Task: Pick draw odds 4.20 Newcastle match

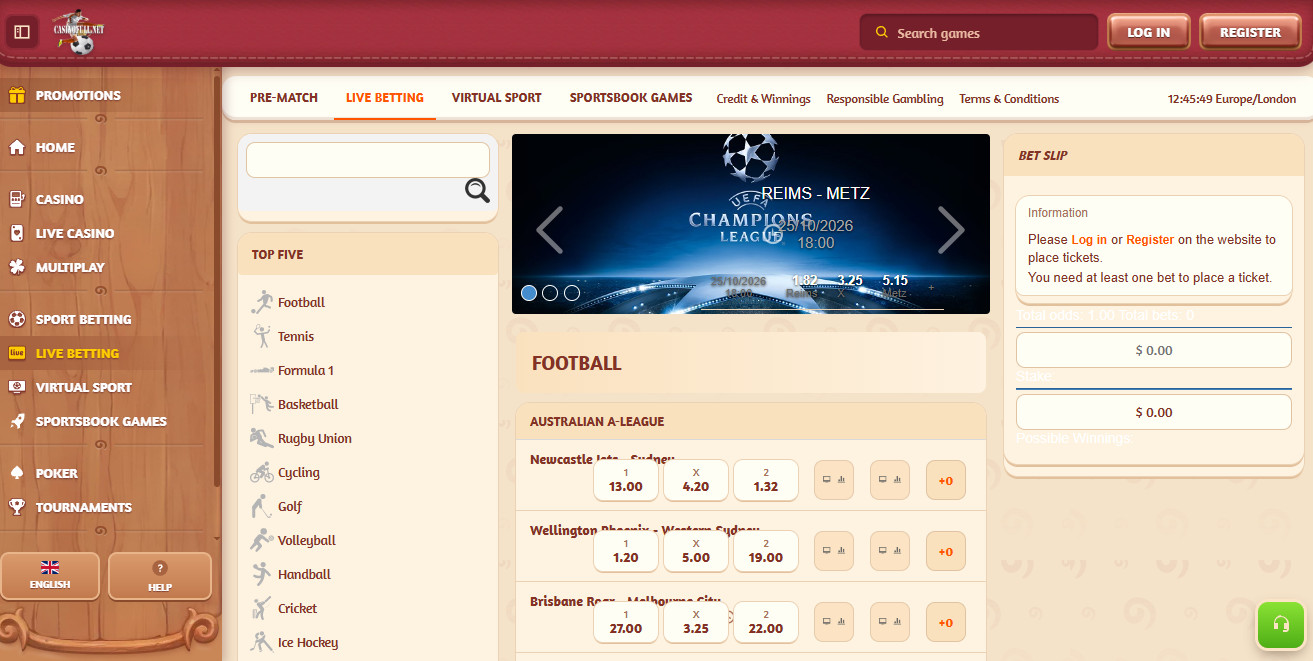Action: (696, 480)
